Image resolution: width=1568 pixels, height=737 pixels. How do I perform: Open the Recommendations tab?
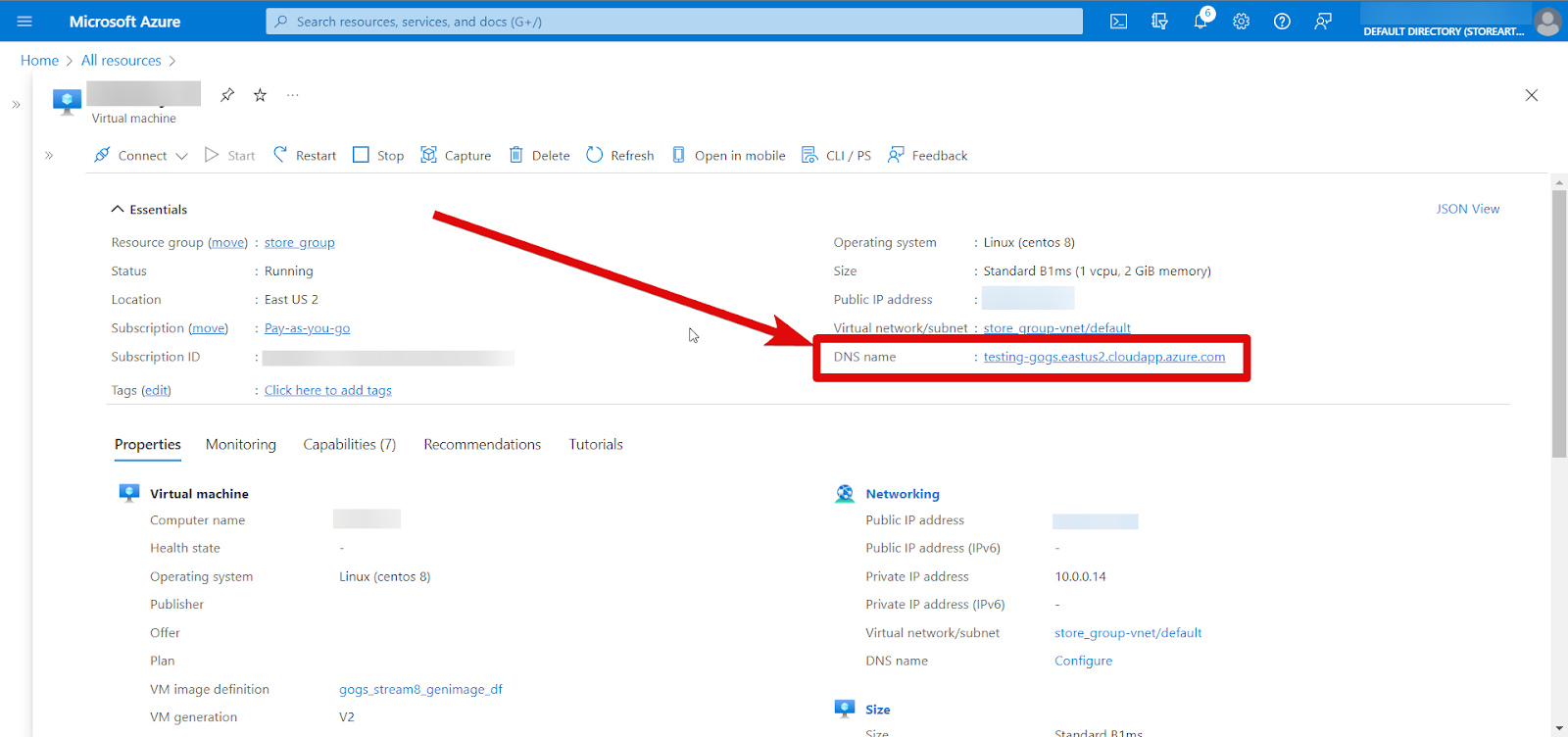482,444
